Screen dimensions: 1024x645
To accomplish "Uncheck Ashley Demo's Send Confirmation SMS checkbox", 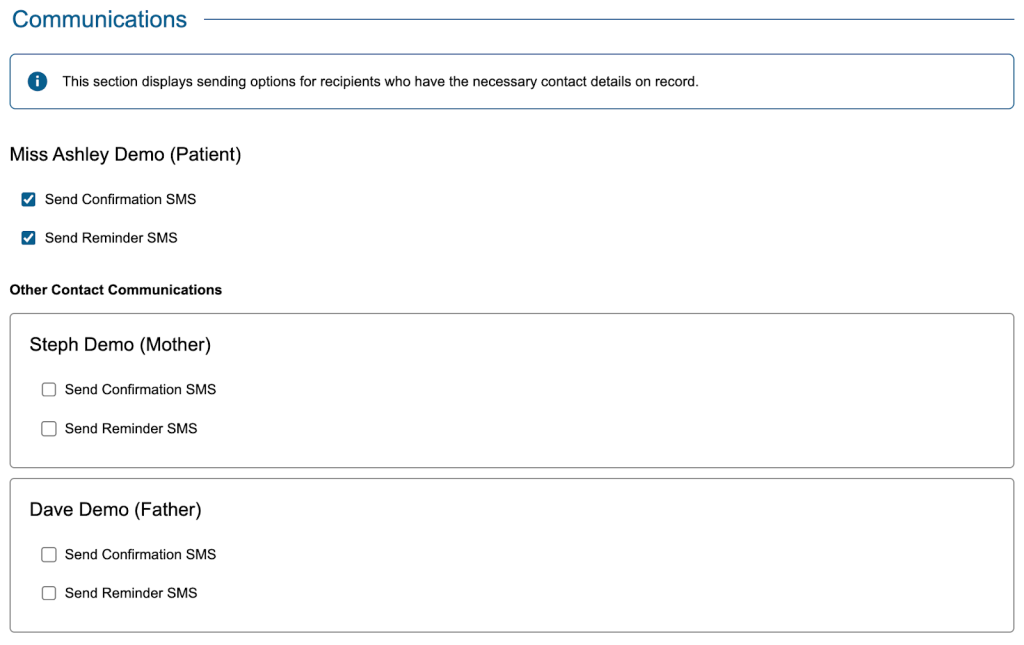I will (29, 200).
